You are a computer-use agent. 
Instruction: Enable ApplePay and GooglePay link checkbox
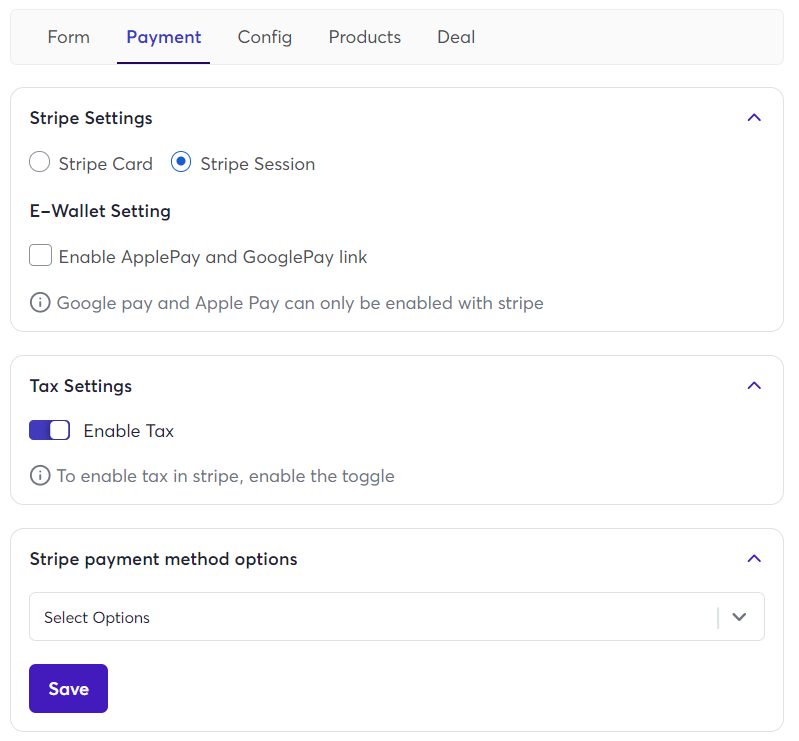coord(40,255)
